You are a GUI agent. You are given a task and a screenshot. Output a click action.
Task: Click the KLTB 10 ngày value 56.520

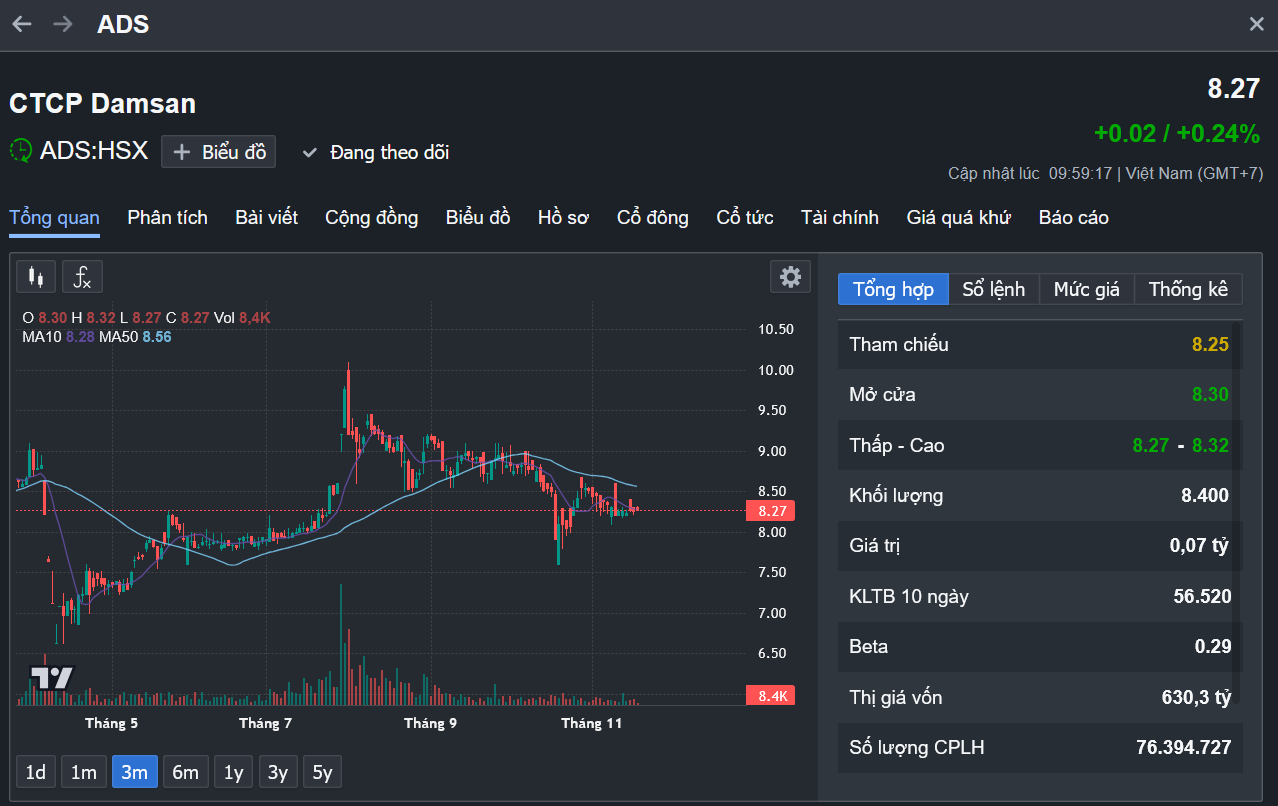click(x=1202, y=596)
